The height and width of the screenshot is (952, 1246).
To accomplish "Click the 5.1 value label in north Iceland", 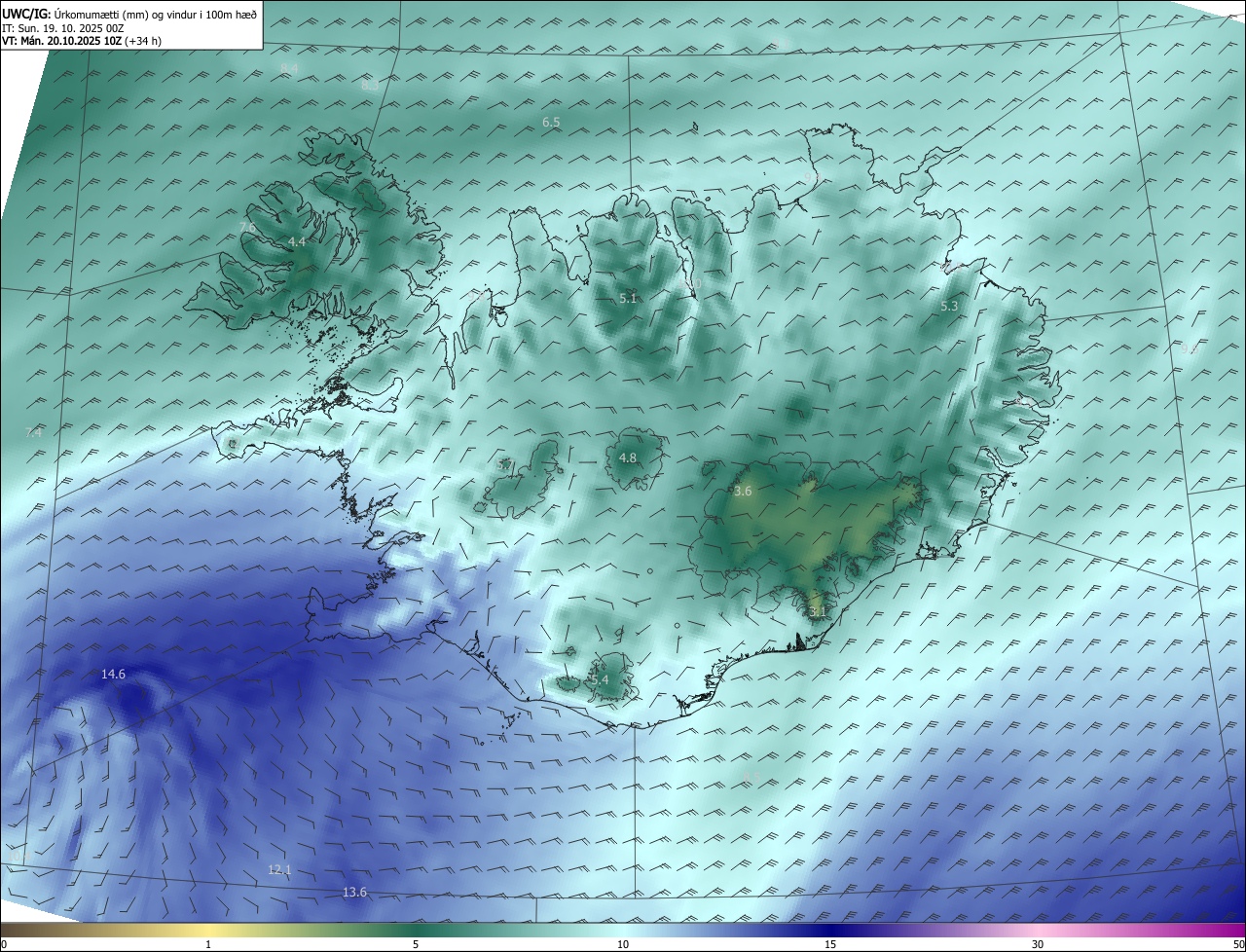I will point(628,298).
